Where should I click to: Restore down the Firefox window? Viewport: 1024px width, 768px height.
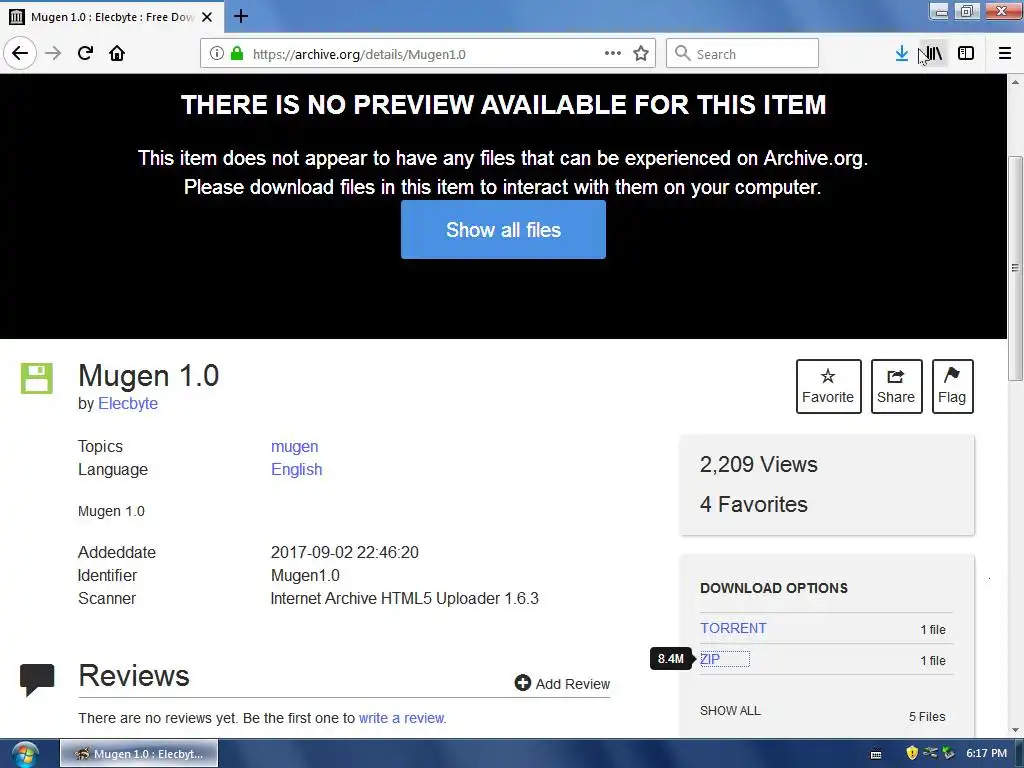966,11
